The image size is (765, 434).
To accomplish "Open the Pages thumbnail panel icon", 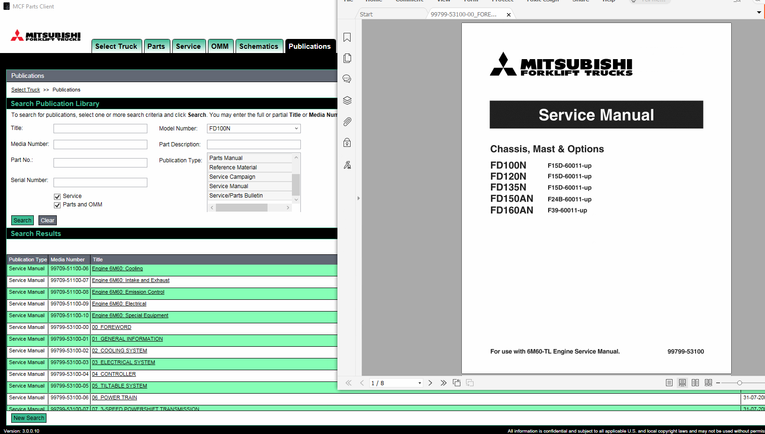I will (x=347, y=58).
